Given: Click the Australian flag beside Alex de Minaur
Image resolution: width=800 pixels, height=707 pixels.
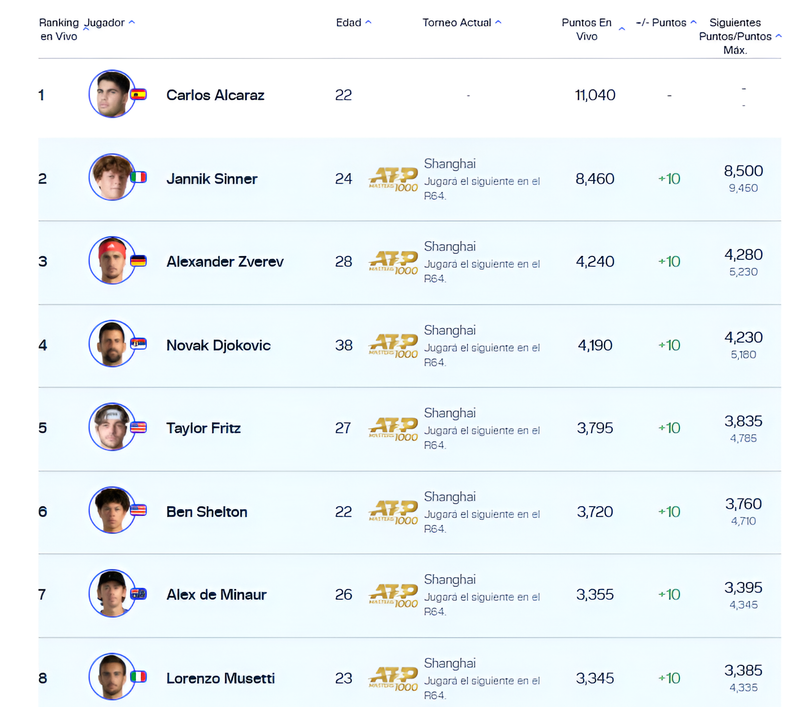Looking at the screenshot, I should click(x=139, y=594).
